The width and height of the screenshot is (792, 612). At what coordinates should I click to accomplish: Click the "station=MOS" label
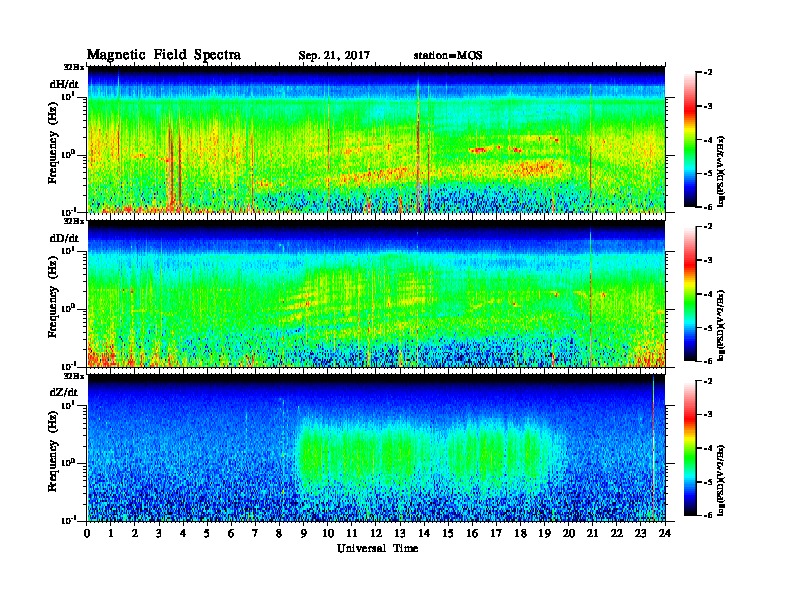pyautogui.click(x=448, y=56)
